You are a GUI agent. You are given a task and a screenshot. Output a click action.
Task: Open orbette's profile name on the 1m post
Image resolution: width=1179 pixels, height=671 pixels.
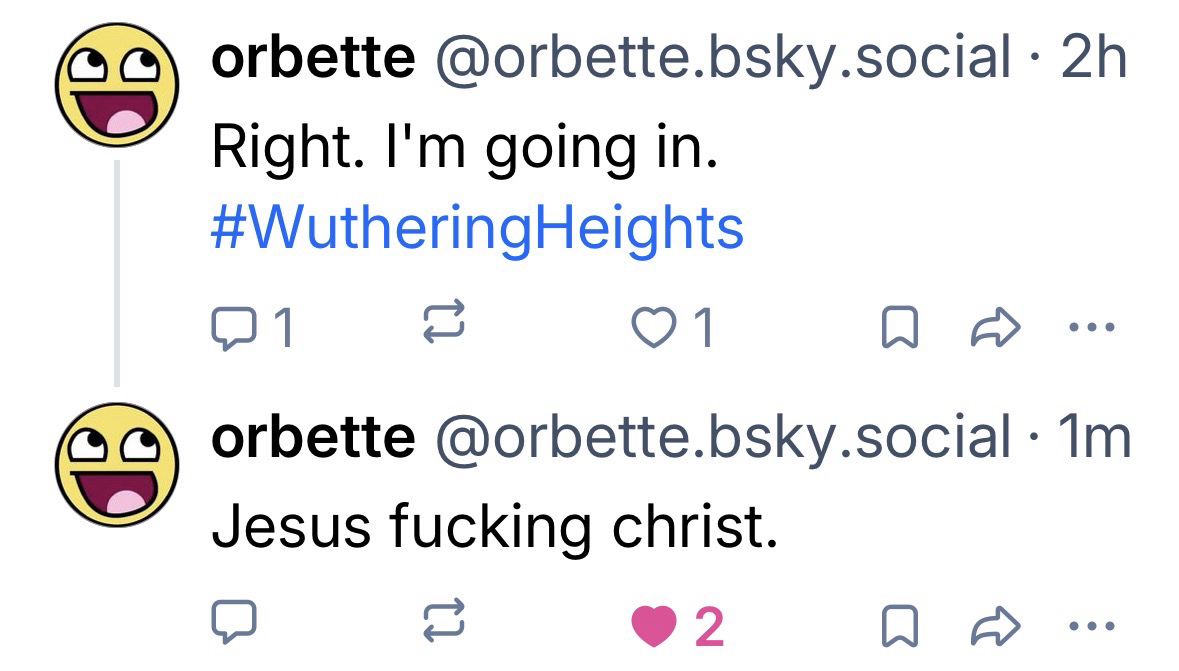(x=312, y=437)
